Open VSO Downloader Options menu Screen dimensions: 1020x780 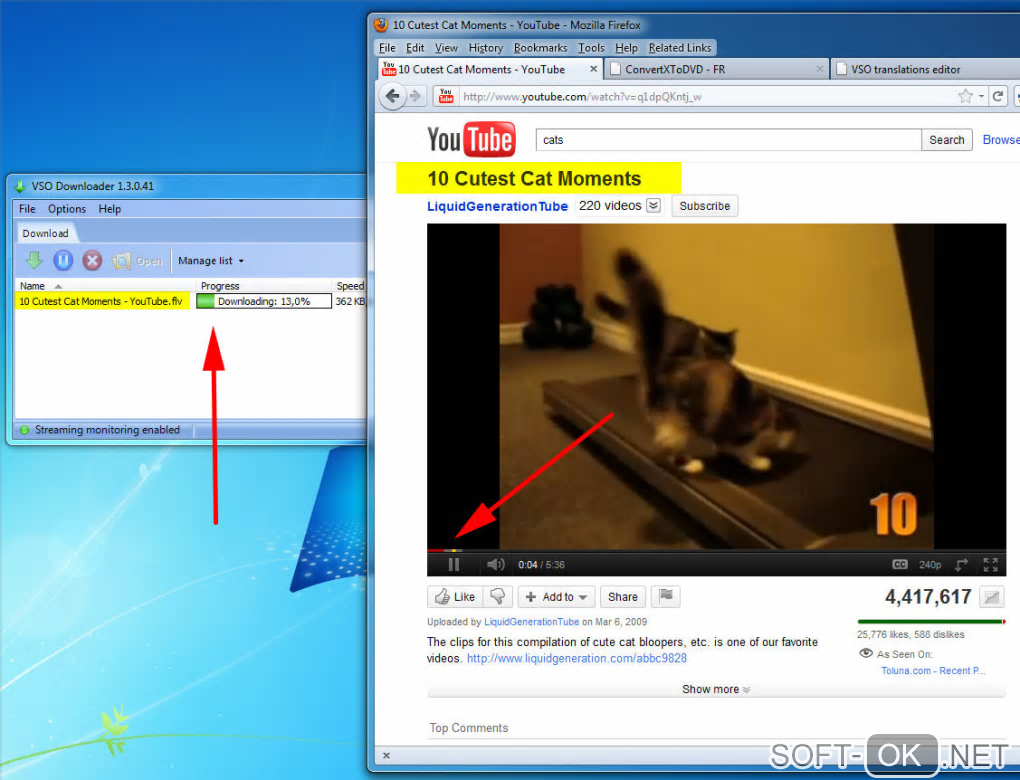pyautogui.click(x=67, y=209)
